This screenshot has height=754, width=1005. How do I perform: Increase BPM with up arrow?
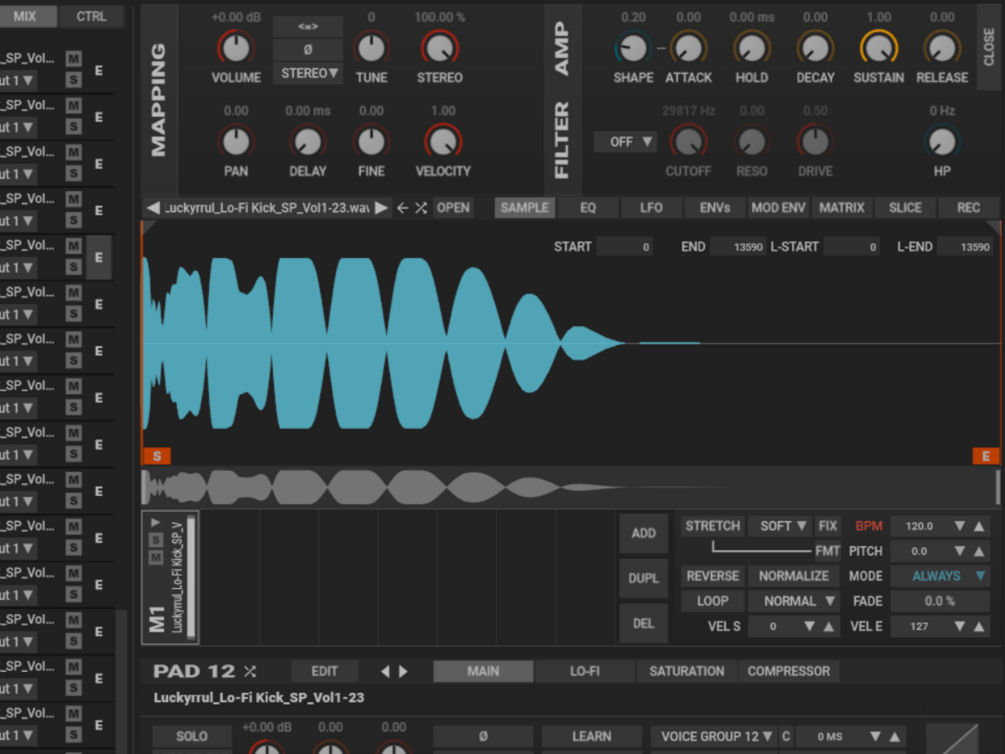pyautogui.click(x=979, y=526)
